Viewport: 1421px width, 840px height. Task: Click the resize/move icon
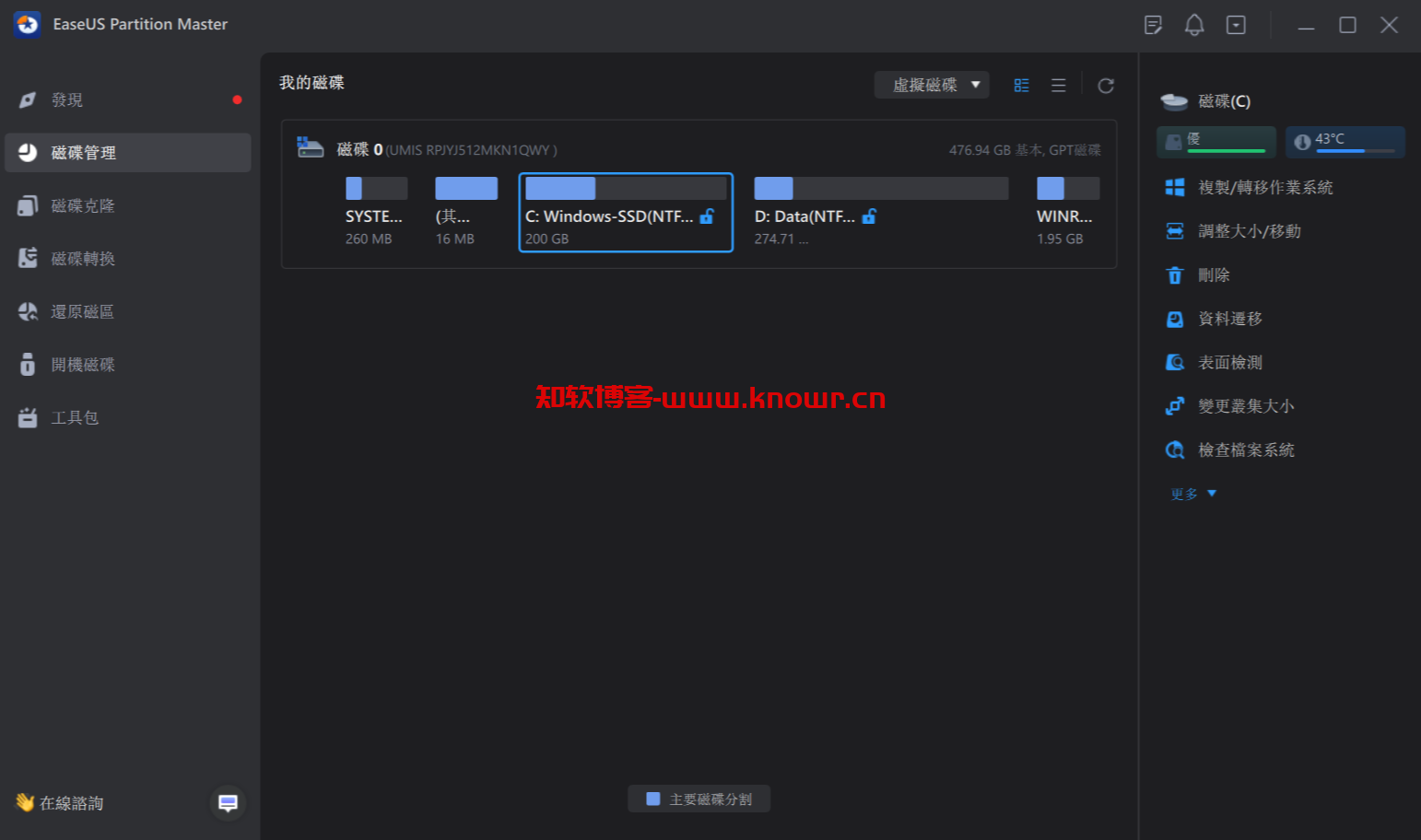(1175, 231)
